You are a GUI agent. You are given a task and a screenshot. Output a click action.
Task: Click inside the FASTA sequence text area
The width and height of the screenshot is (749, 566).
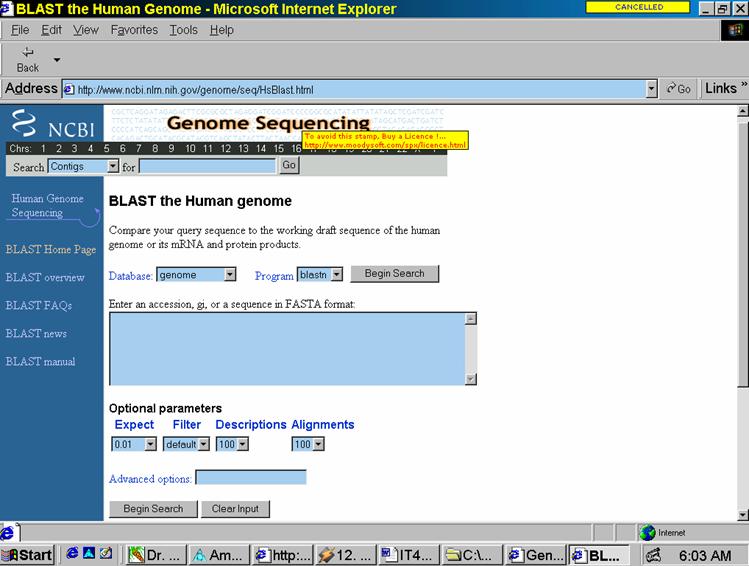point(288,349)
